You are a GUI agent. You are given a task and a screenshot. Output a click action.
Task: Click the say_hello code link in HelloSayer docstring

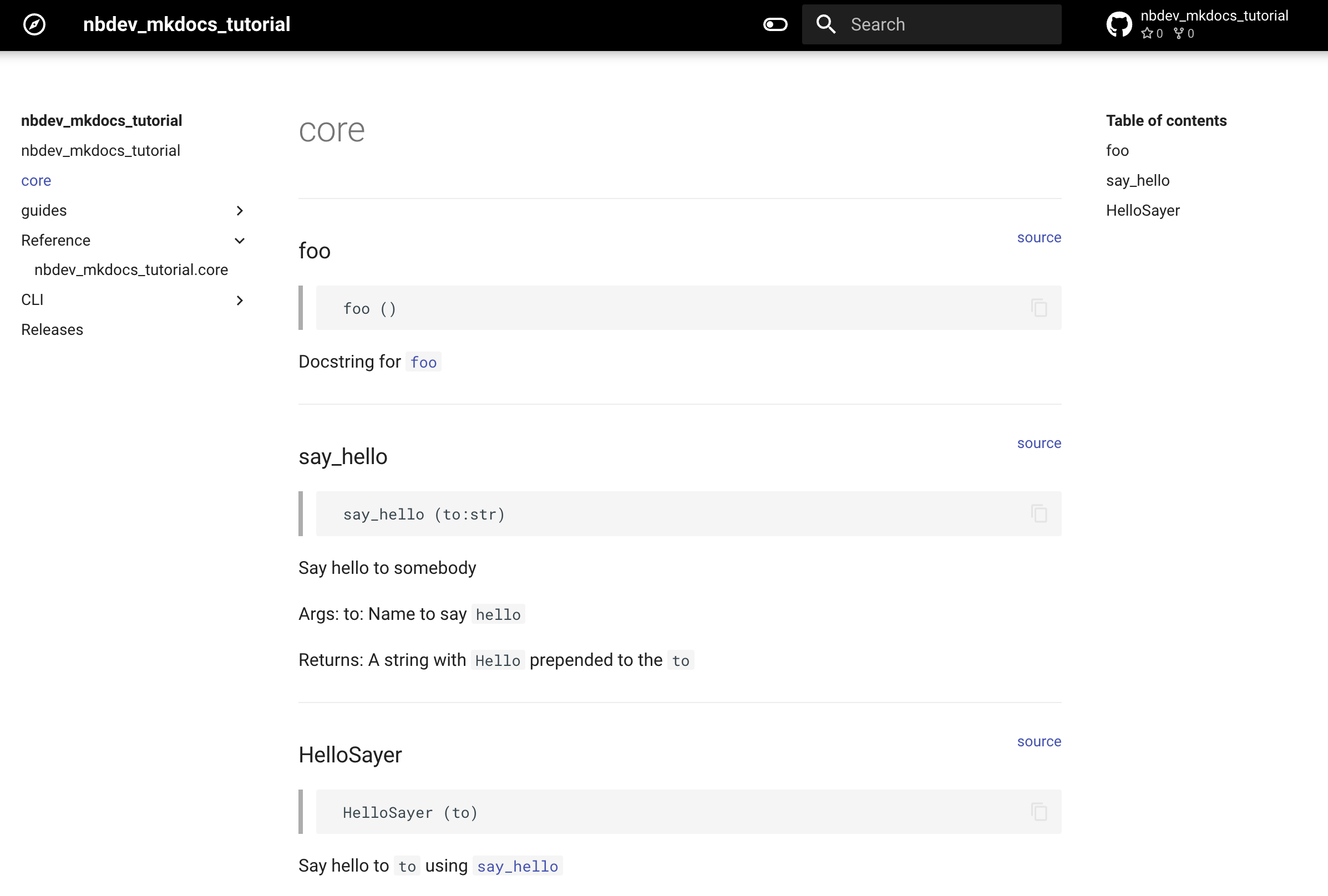coord(517,866)
